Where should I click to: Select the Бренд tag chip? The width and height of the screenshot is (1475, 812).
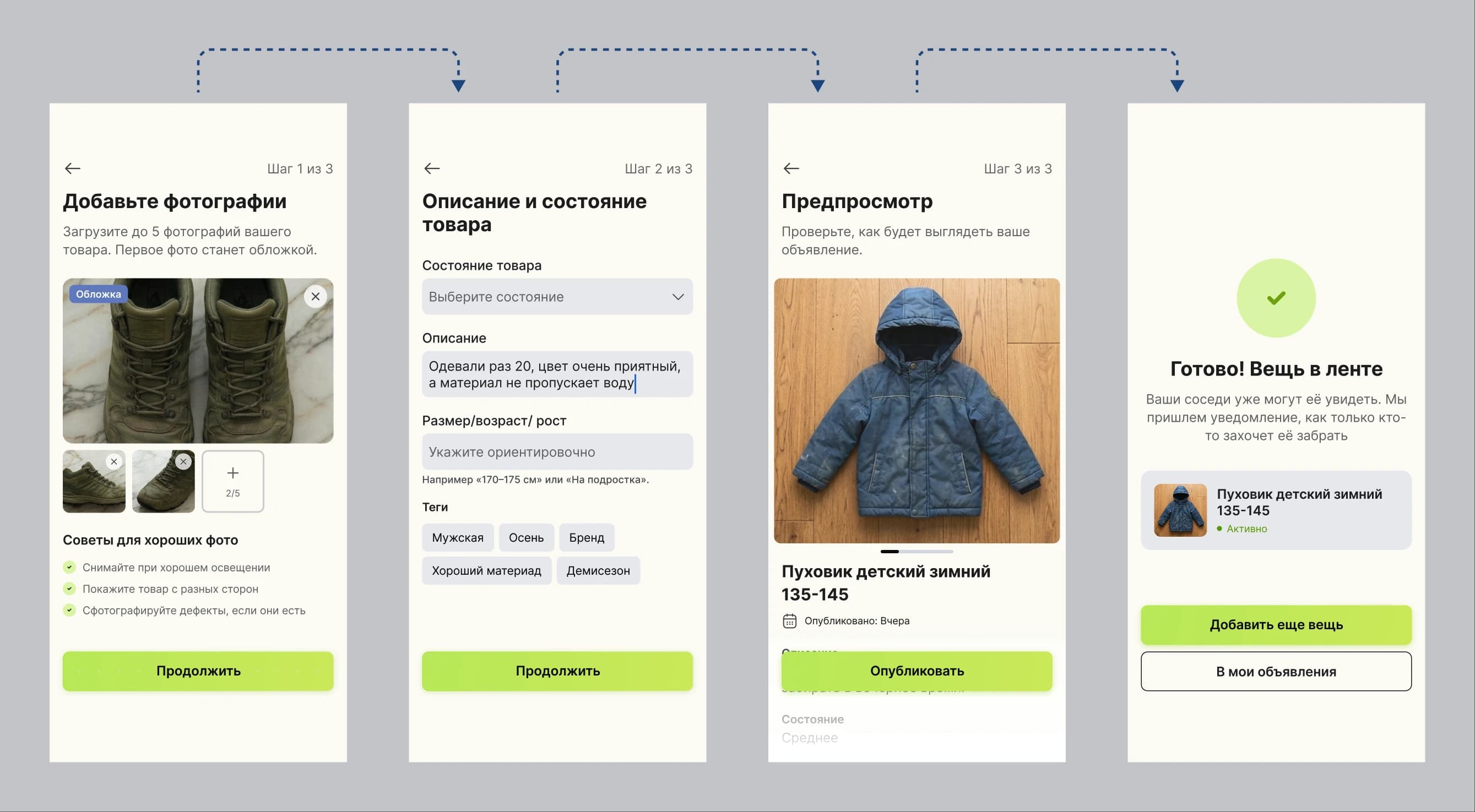[587, 537]
